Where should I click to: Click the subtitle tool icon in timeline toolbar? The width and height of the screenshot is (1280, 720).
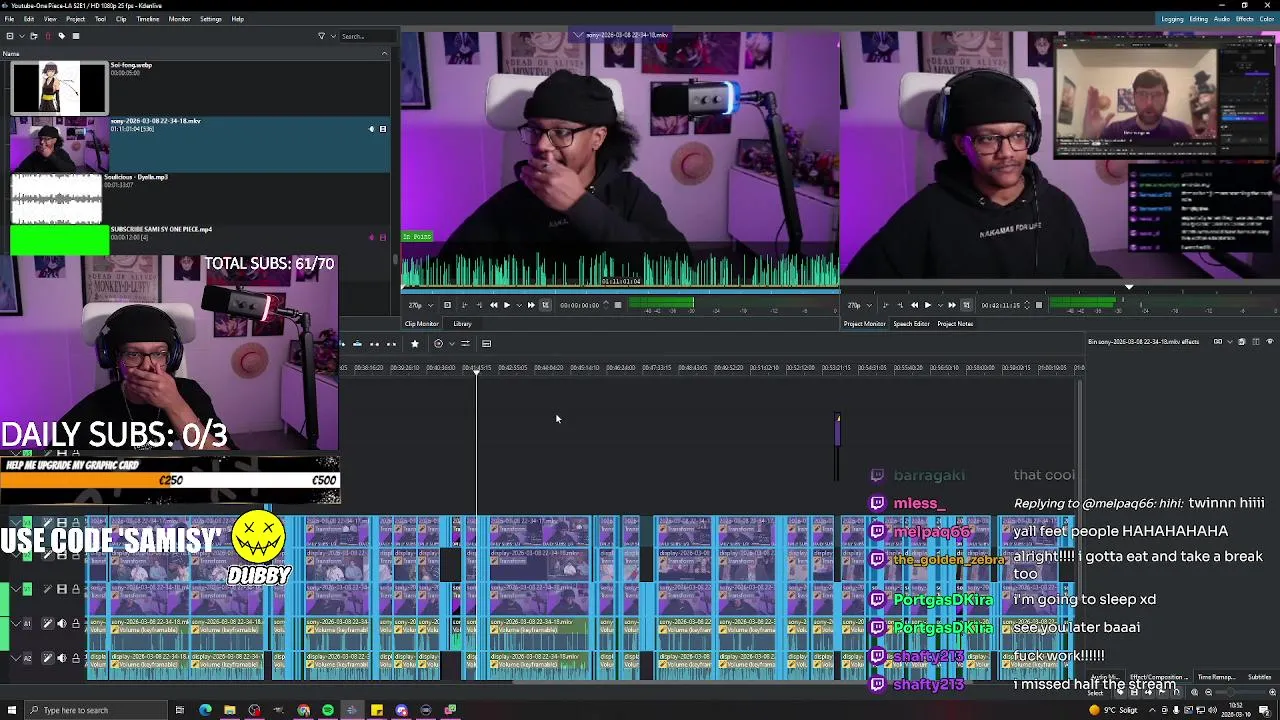coord(486,344)
